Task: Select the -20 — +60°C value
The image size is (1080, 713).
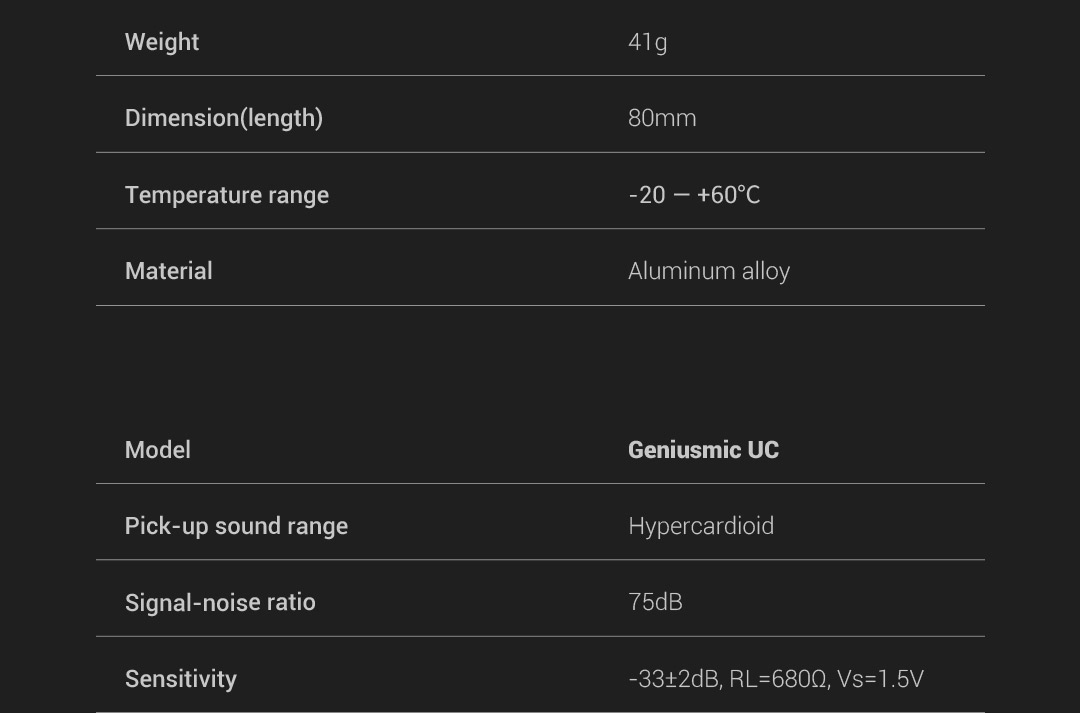Action: click(x=694, y=195)
